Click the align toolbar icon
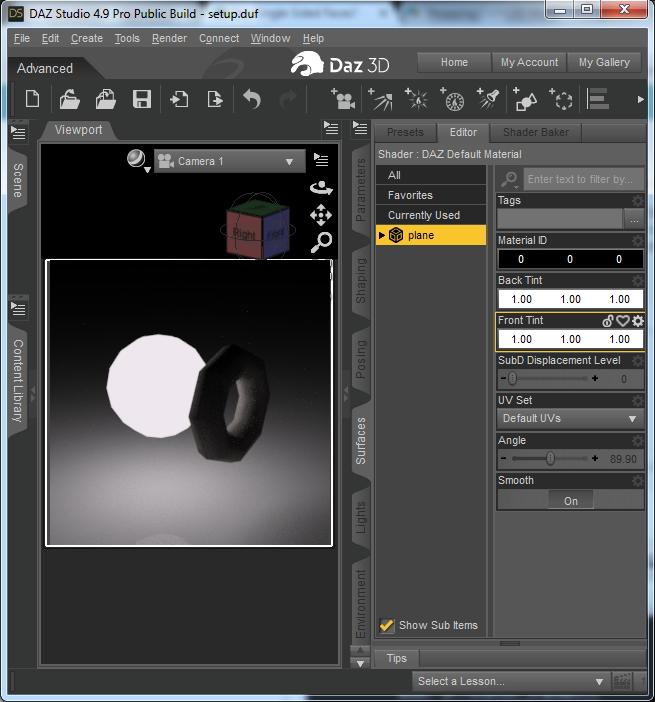This screenshot has height=702, width=655. point(598,99)
